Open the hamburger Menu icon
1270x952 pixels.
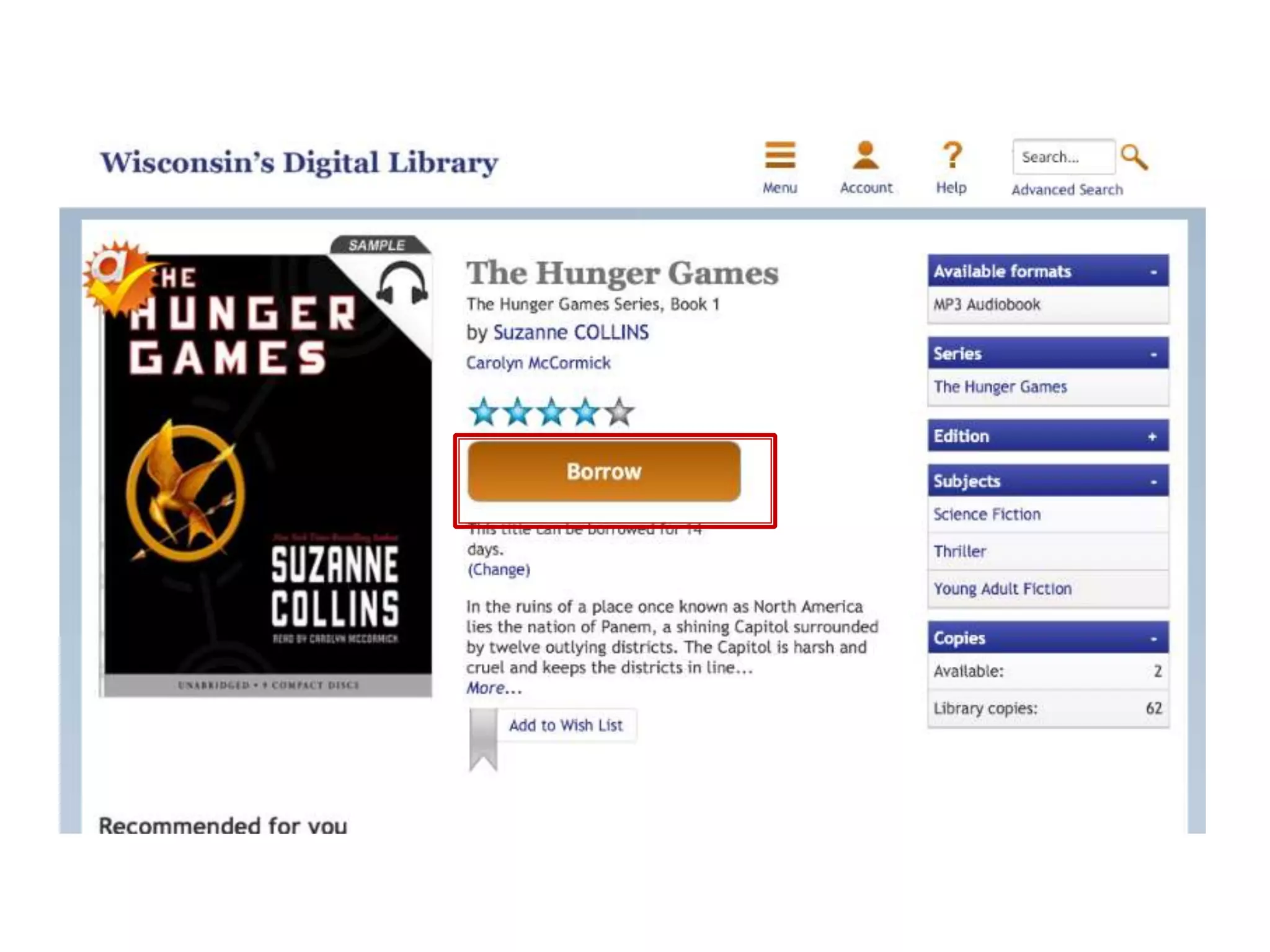point(779,156)
